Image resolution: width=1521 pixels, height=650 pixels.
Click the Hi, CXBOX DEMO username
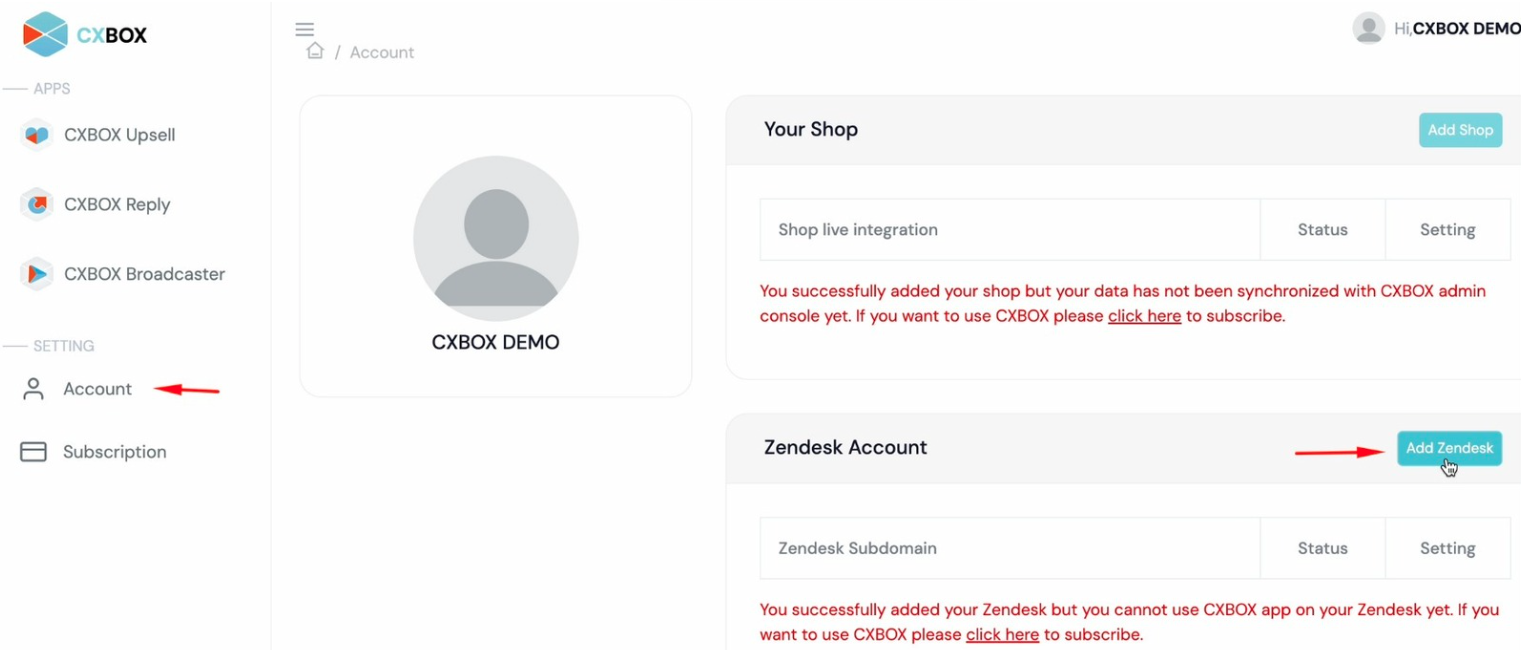(1457, 29)
